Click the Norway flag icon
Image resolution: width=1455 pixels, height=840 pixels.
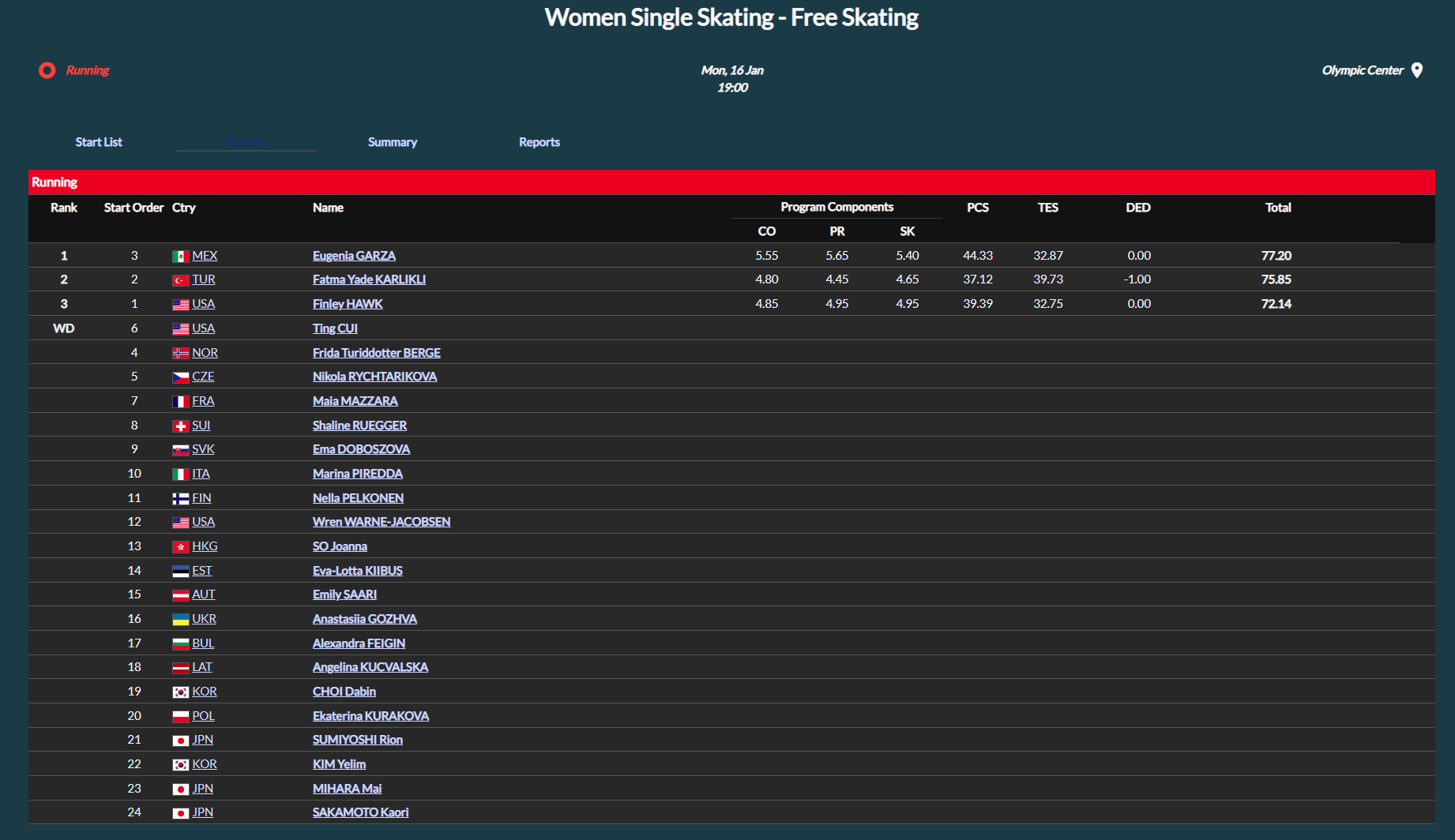coord(180,354)
